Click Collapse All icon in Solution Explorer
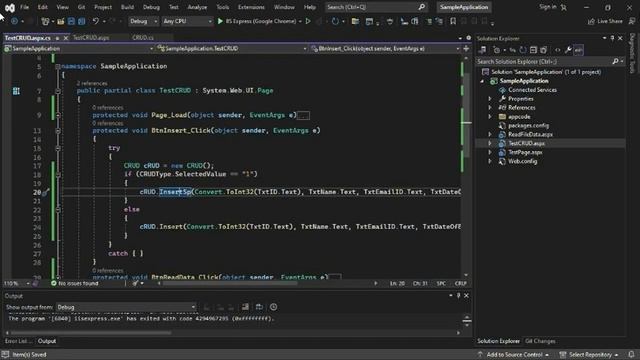The image size is (640, 360). (x=533, y=50)
